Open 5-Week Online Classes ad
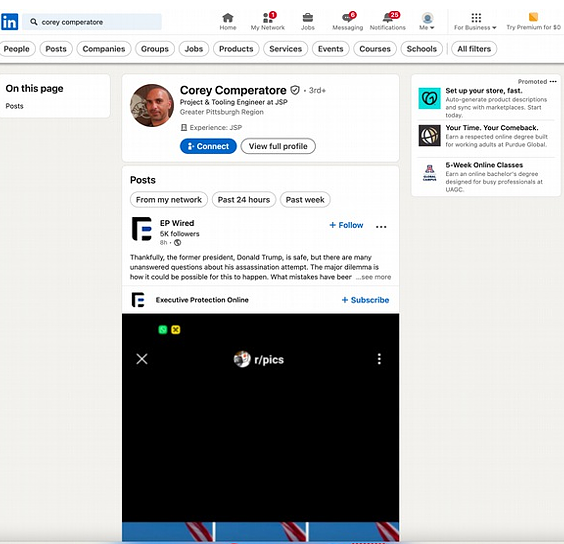Screen dimensions: 564x544 [484, 165]
